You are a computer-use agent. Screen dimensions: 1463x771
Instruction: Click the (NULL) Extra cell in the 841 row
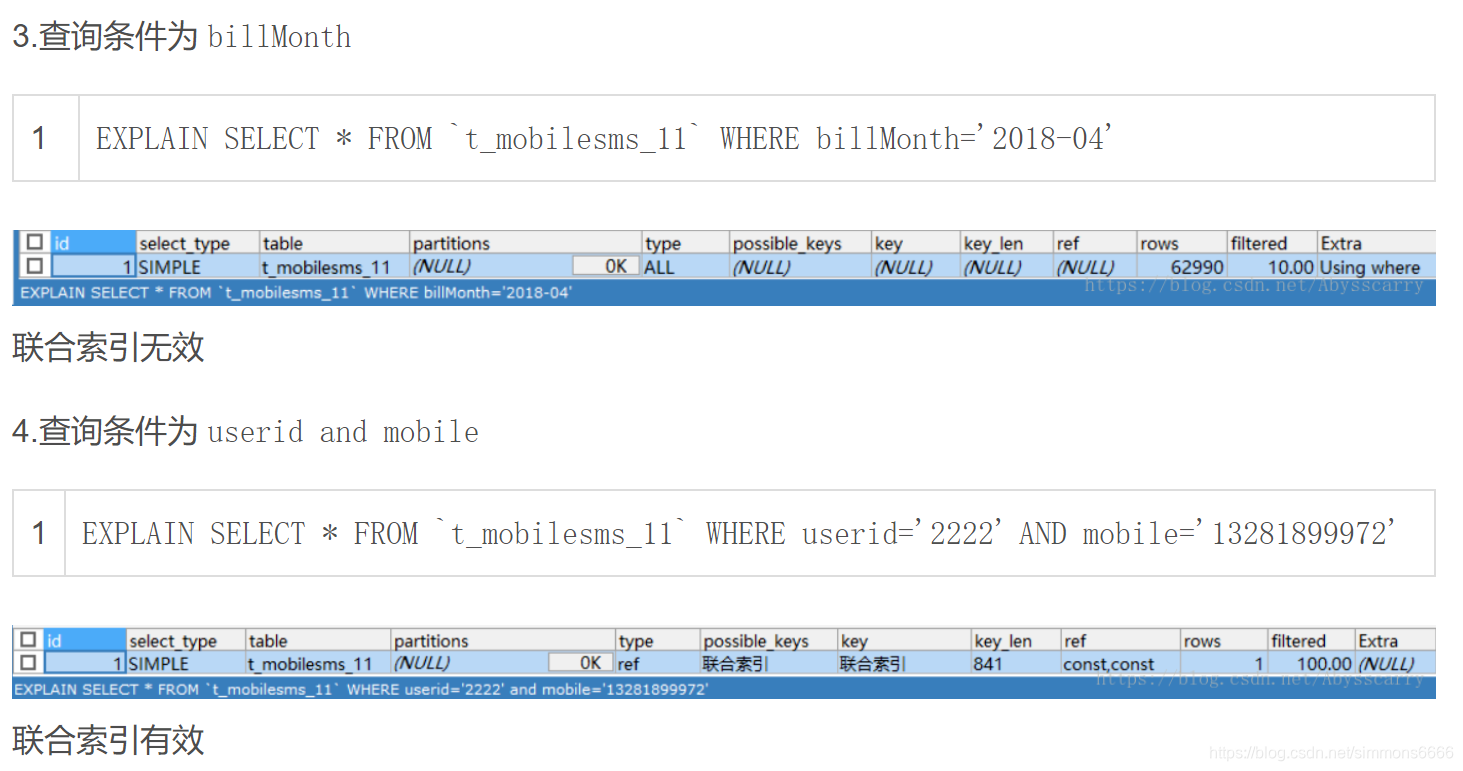(1395, 664)
